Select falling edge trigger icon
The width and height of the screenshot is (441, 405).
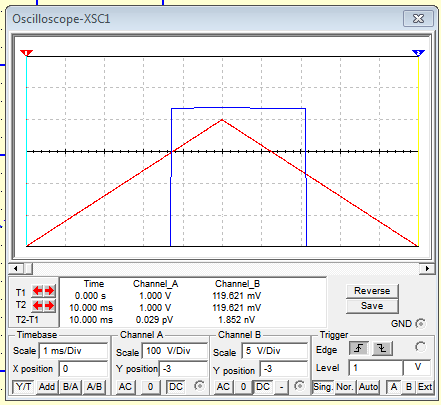pos(382,349)
